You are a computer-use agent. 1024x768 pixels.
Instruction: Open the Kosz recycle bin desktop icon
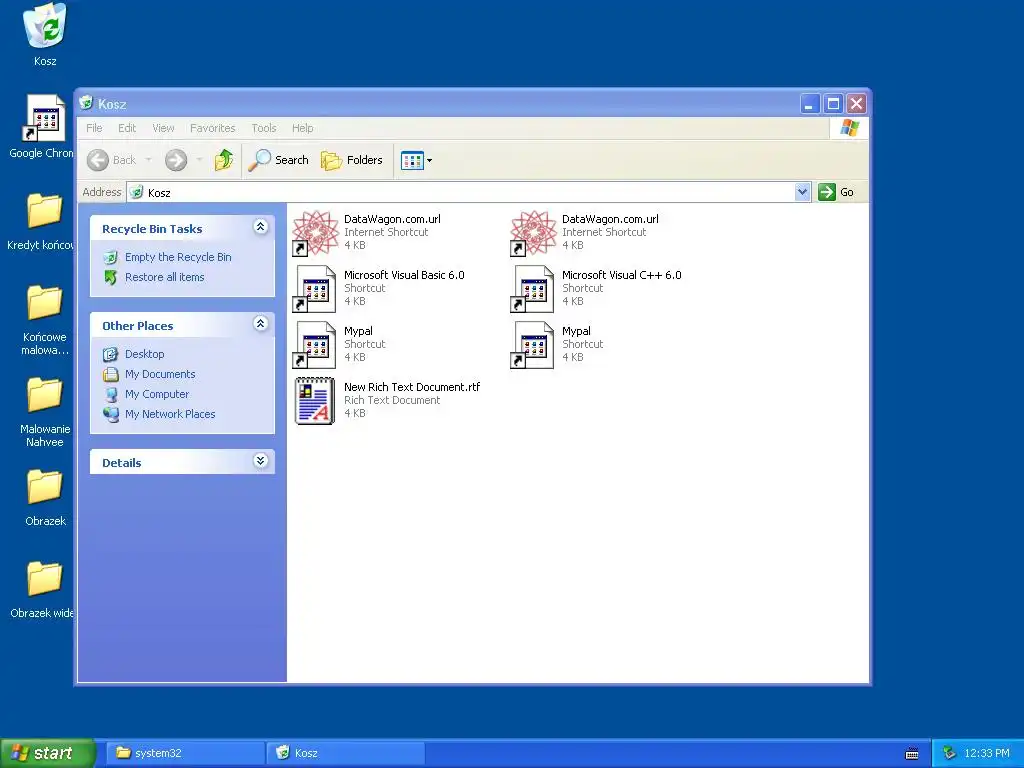coord(44,34)
